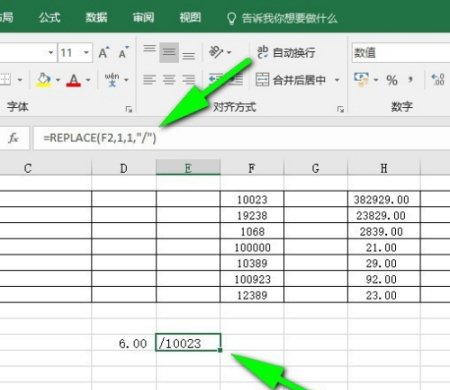This screenshot has width=450, height=390.
Task: Open borders dropdown arrow
Action: [20, 80]
